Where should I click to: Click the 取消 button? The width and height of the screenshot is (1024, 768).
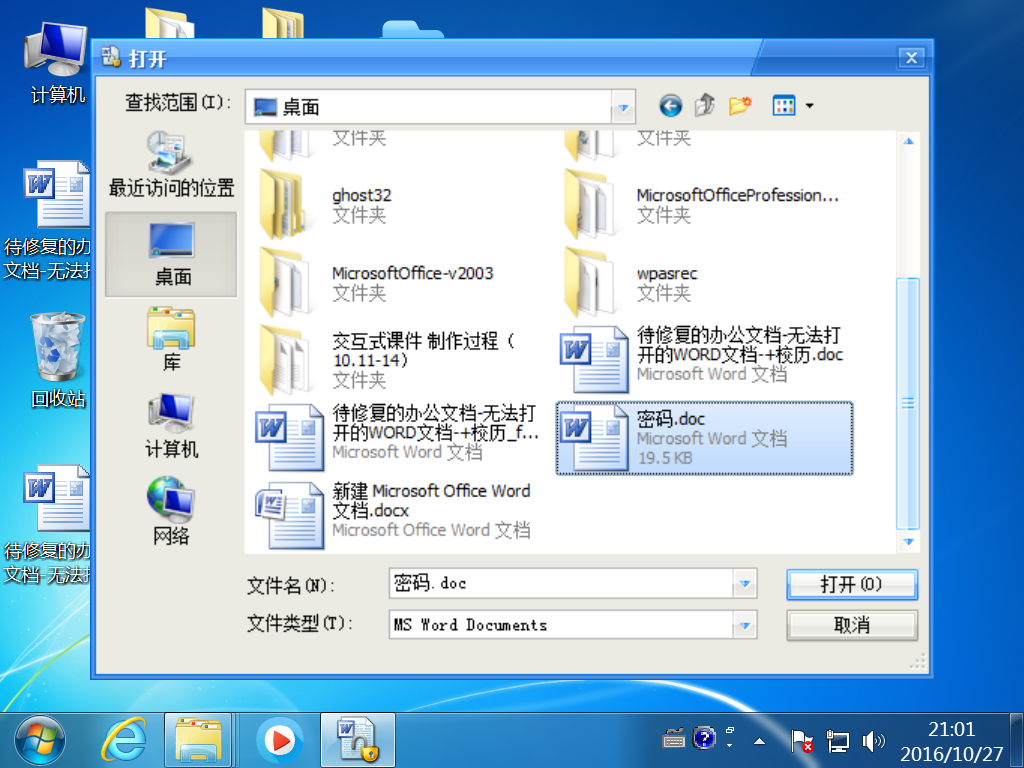[x=852, y=625]
